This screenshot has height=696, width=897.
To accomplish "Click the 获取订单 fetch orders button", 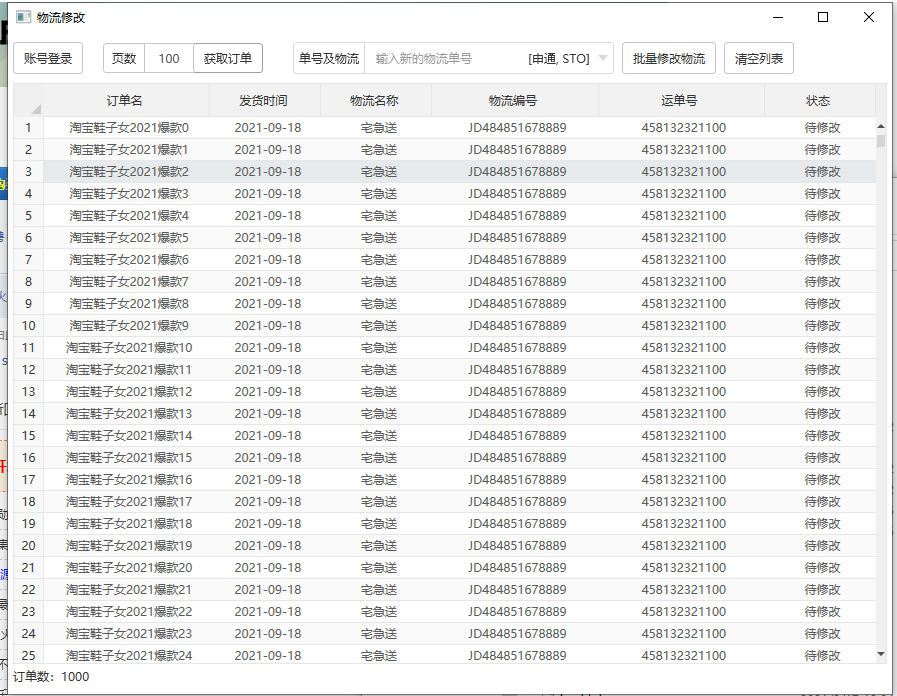I will [228, 58].
